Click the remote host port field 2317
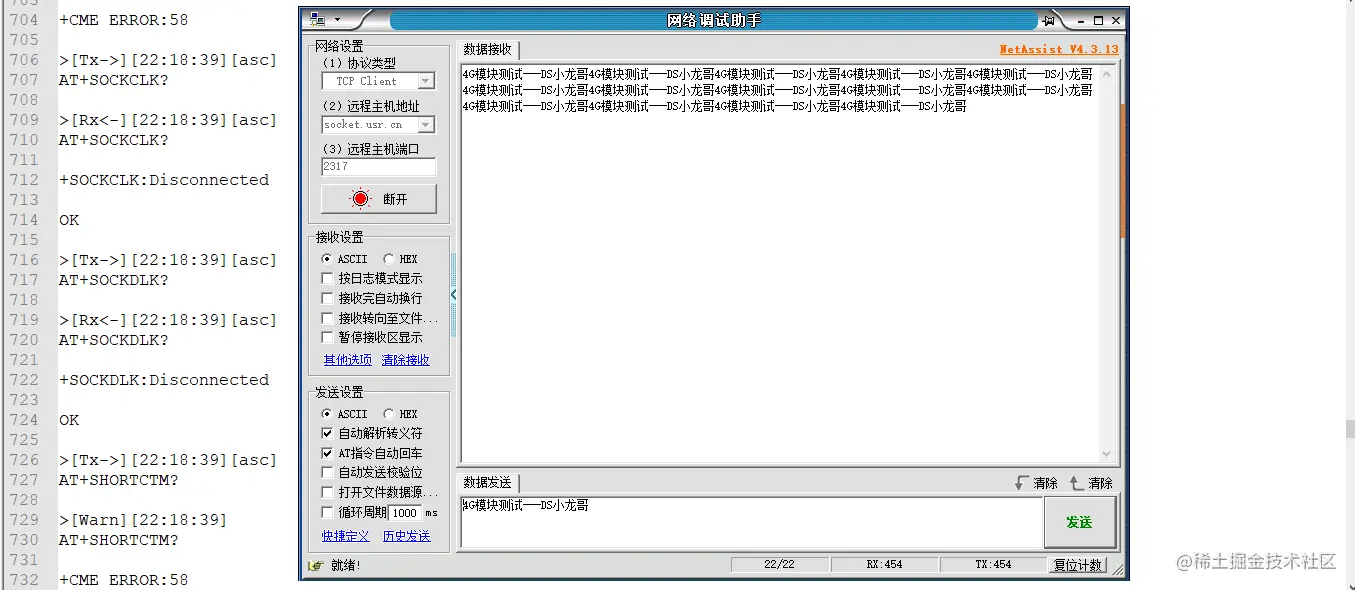This screenshot has width=1355, height=590. click(x=379, y=167)
